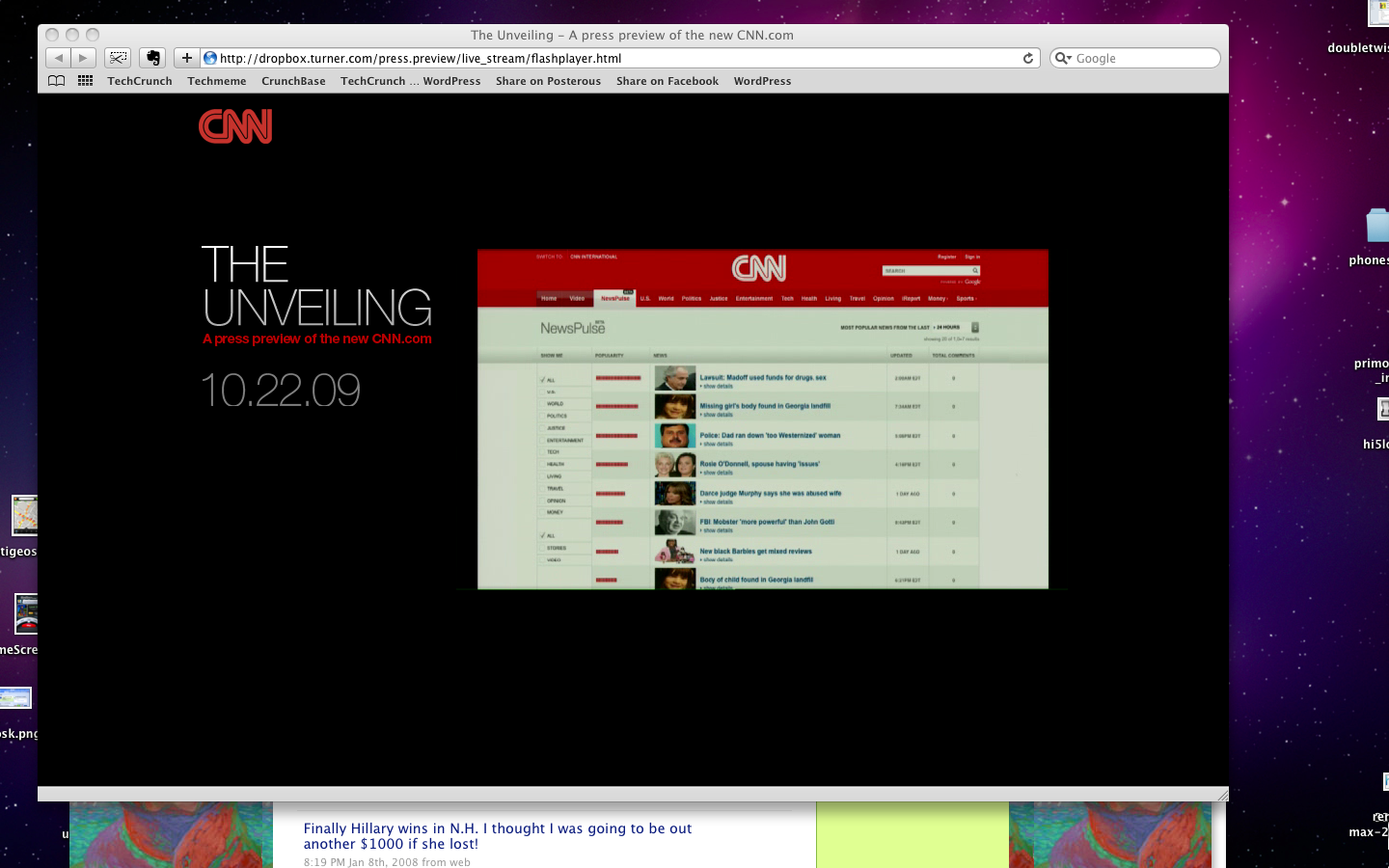Viewport: 1389px width, 868px height.
Task: Expand the Money navigation dropdown
Action: 938,299
